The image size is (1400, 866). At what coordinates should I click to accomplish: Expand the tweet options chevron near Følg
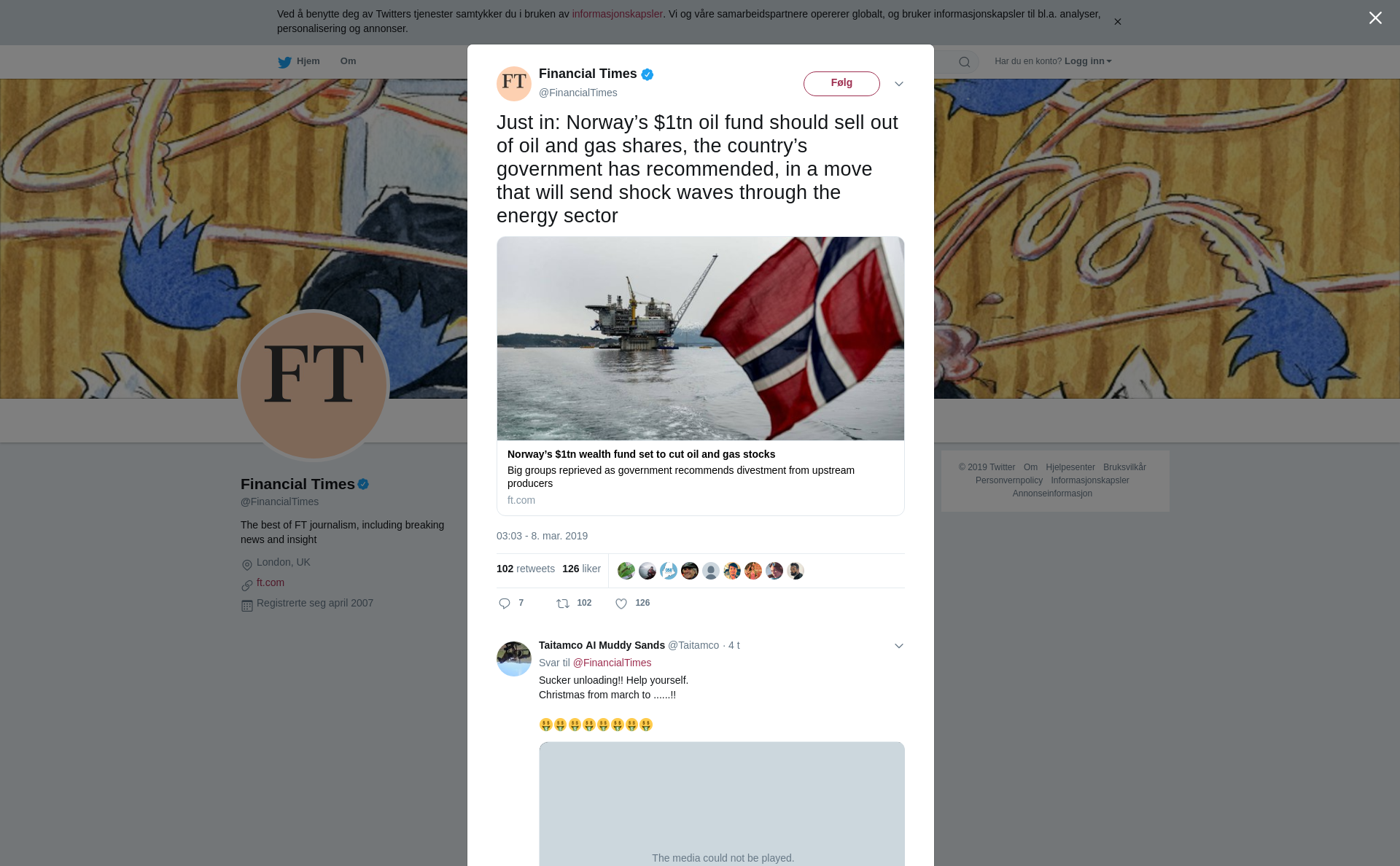tap(899, 84)
